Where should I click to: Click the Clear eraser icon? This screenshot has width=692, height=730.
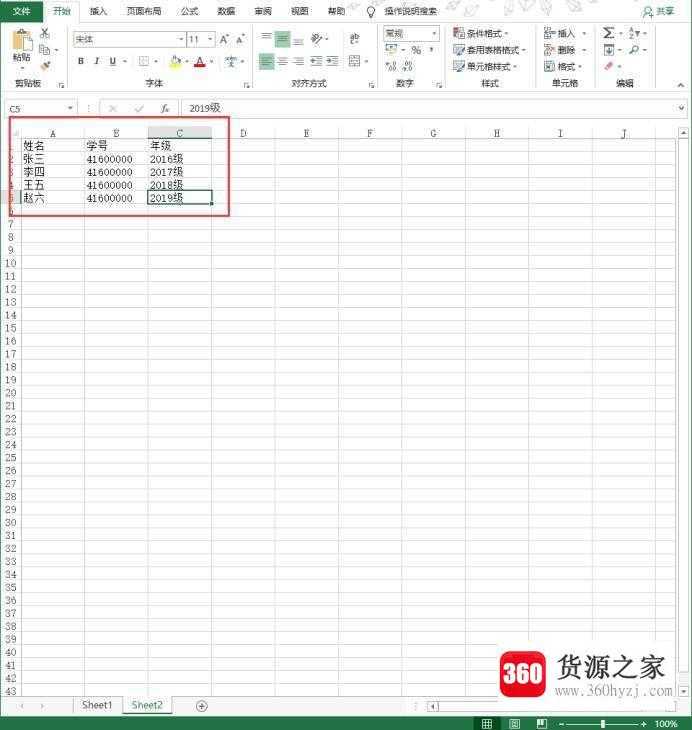[x=609, y=66]
